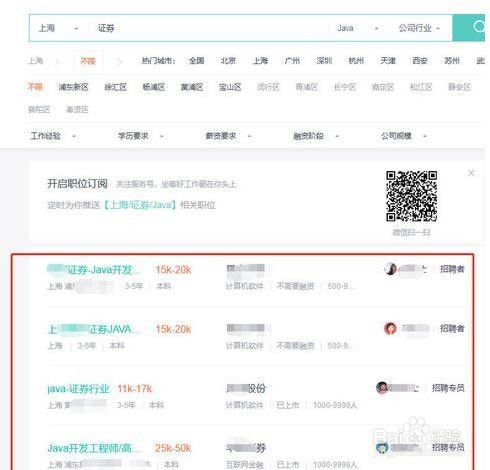Expand the 学历要求 filter
Viewport: 490px width, 470px height.
[x=141, y=136]
